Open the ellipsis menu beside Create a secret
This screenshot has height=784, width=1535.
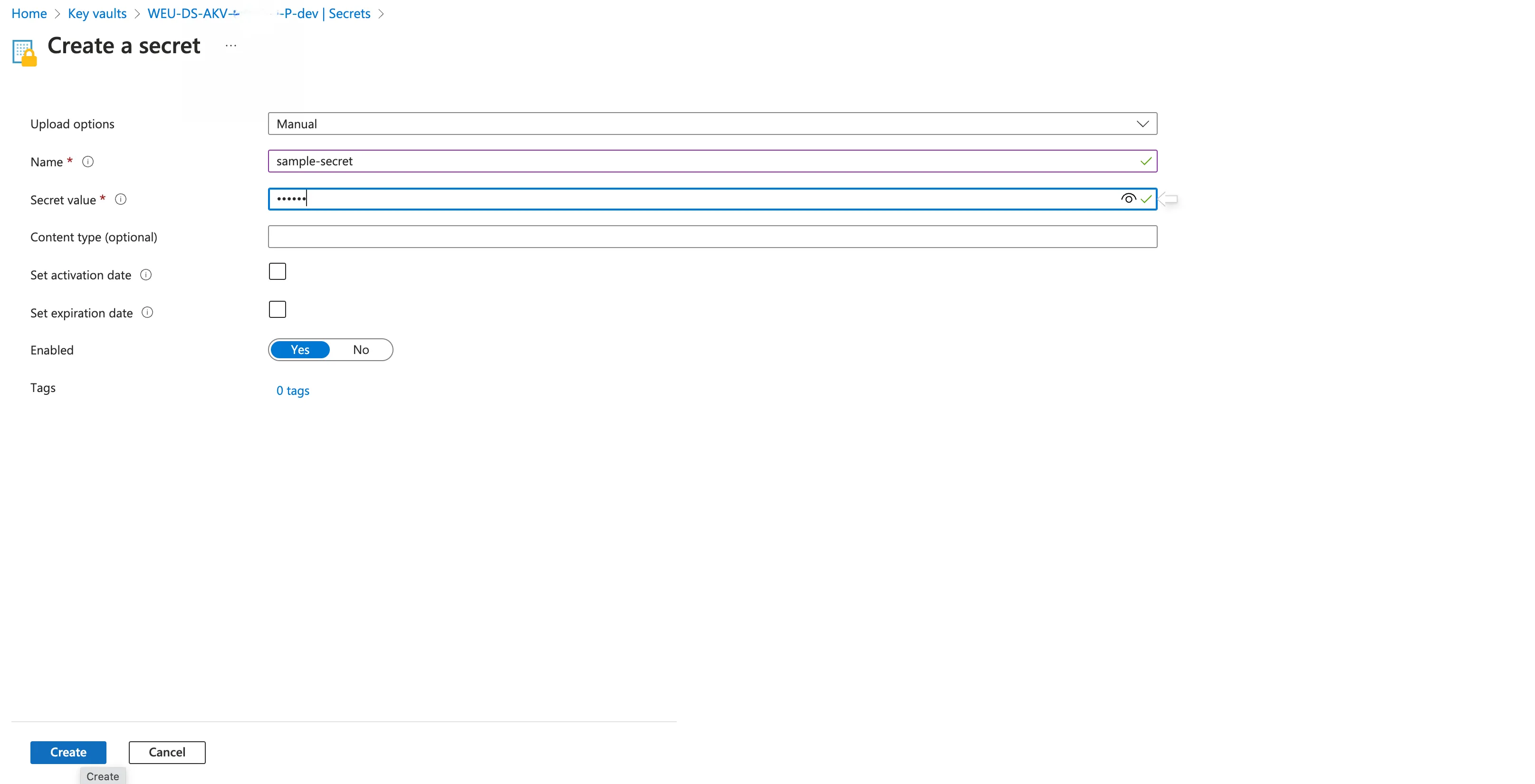pos(231,46)
